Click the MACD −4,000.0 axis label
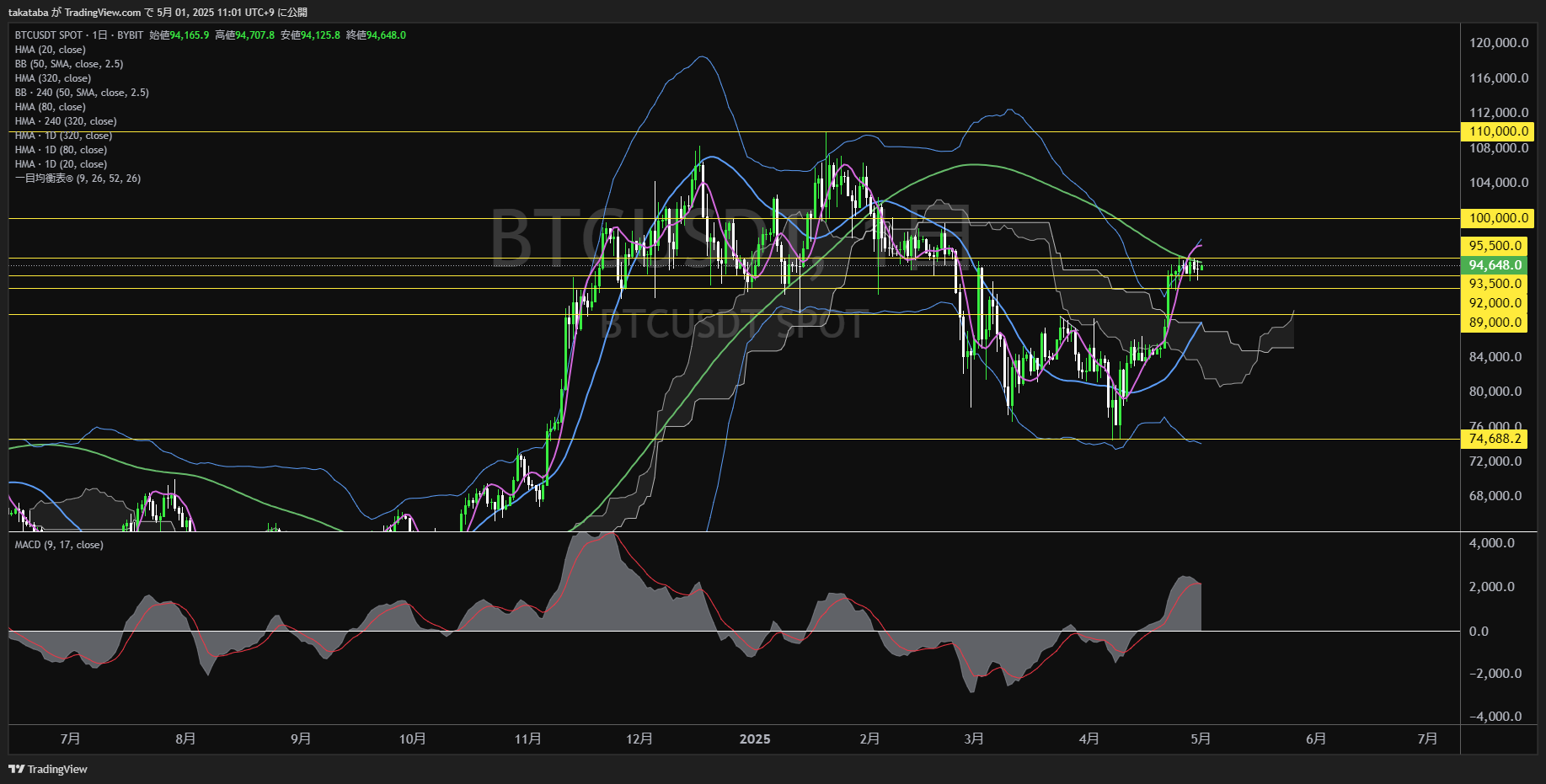Screen dimensions: 1546x784 (x=1495, y=717)
